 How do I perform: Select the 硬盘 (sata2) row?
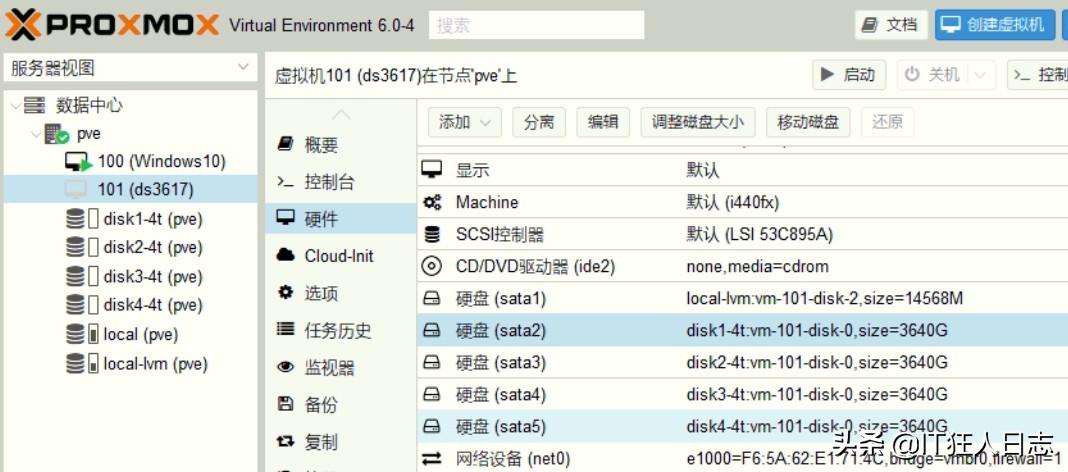(x=742, y=331)
